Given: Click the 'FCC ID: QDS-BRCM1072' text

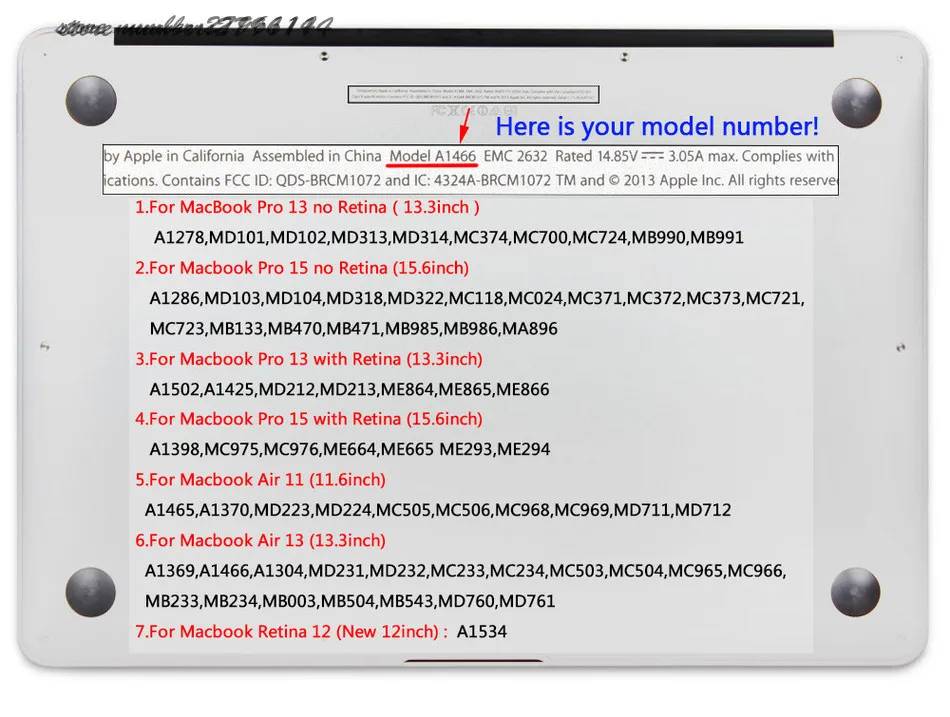Looking at the screenshot, I should pos(302,181).
